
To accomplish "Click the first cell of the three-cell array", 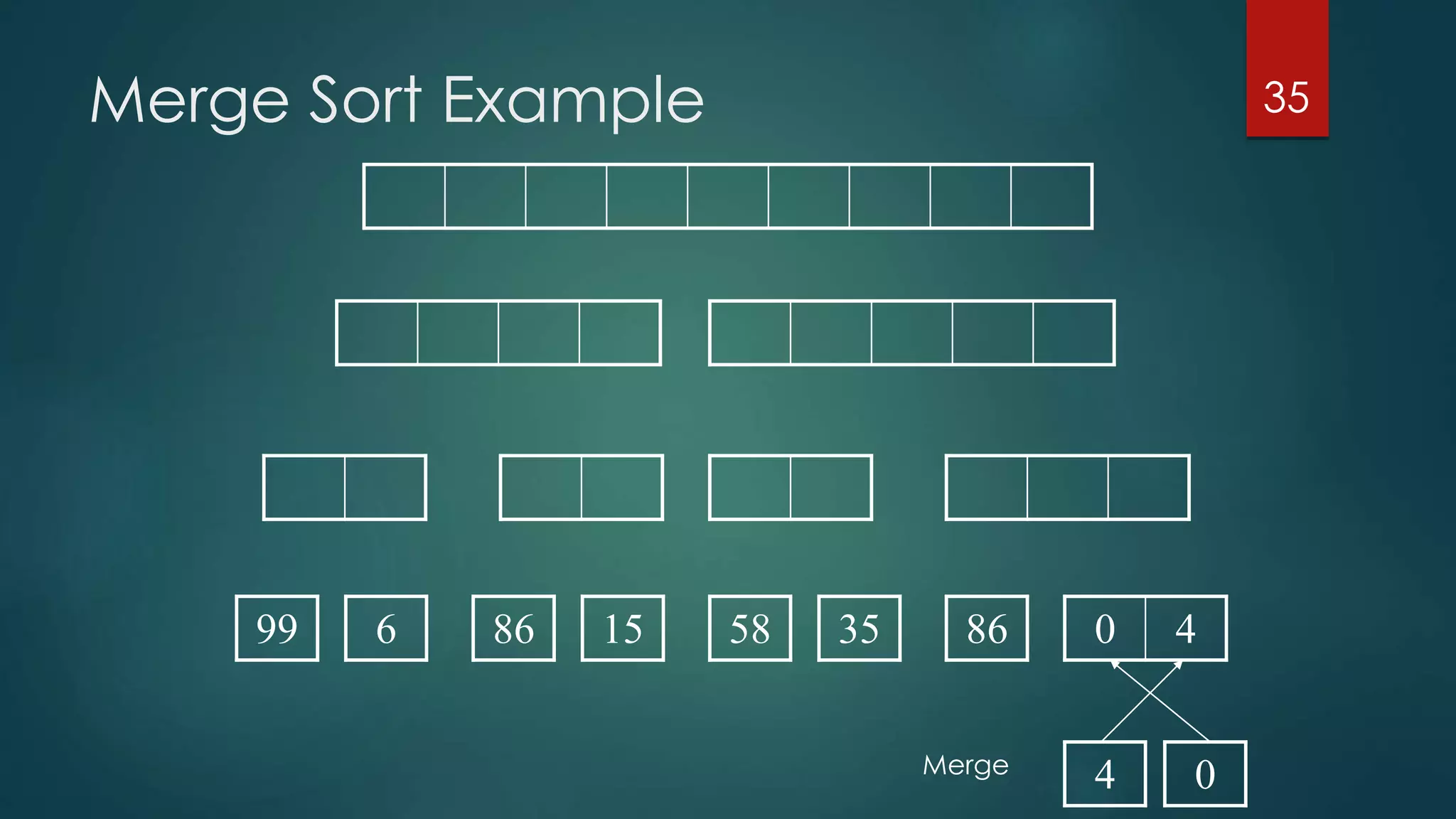I will point(986,488).
